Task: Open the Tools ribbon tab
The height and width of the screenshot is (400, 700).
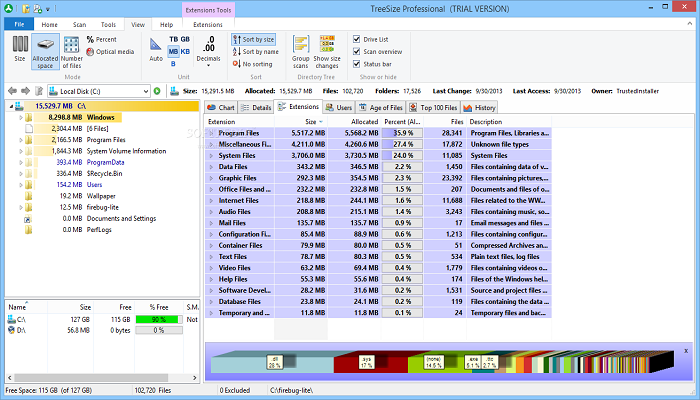Action: tap(108, 25)
